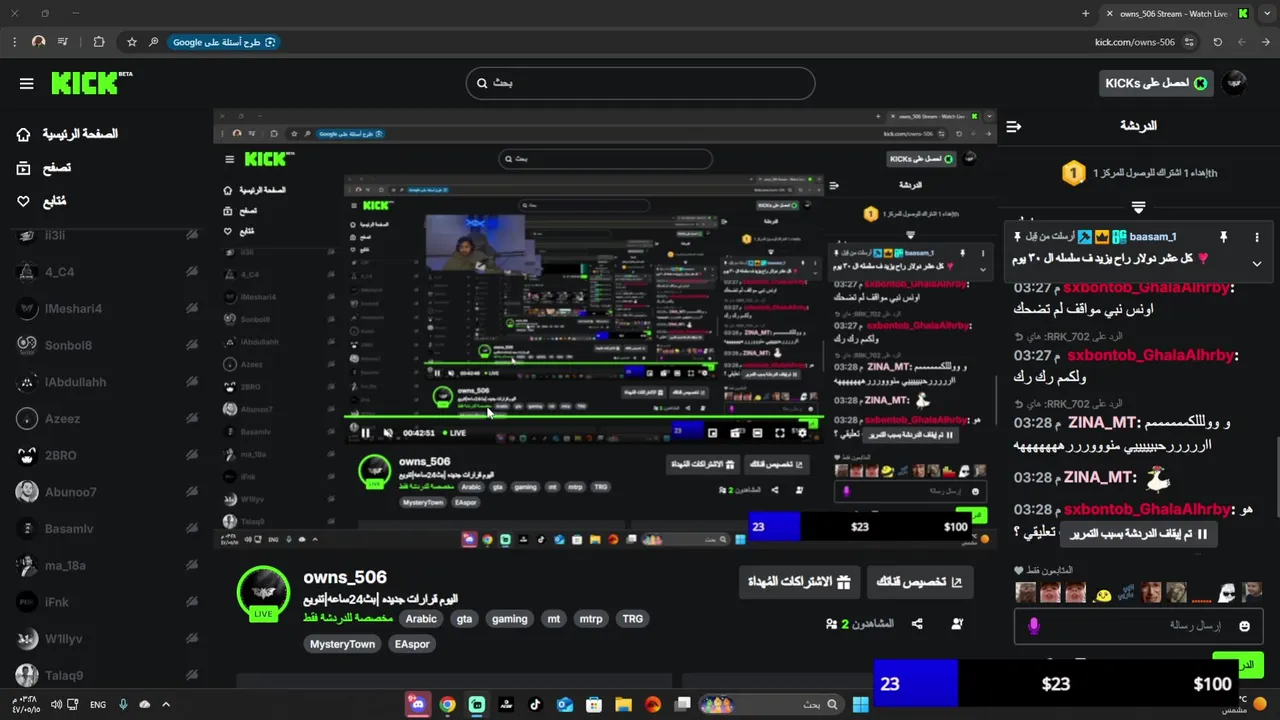The image size is (1280, 720).
Task: Click kick.com/owns-506 address bar
Action: point(1134,42)
